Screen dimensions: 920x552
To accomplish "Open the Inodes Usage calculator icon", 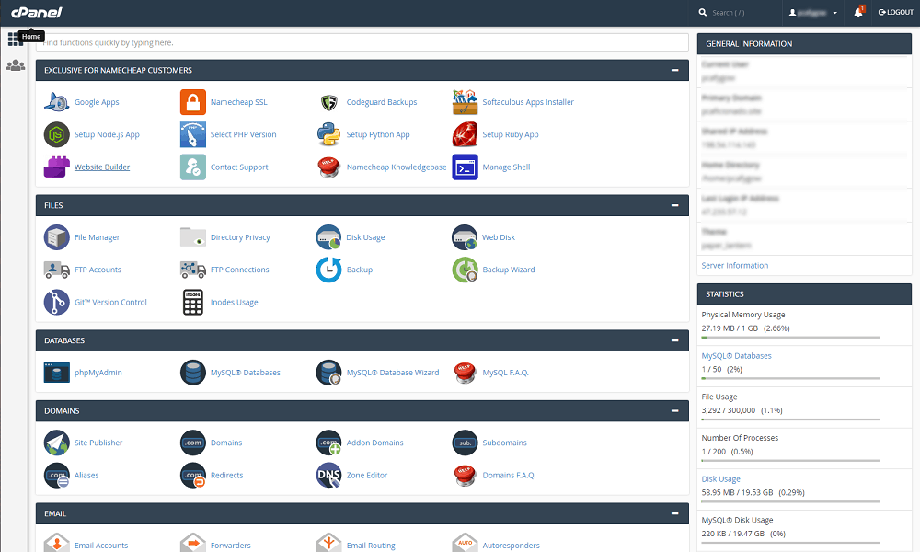I will 192,303.
